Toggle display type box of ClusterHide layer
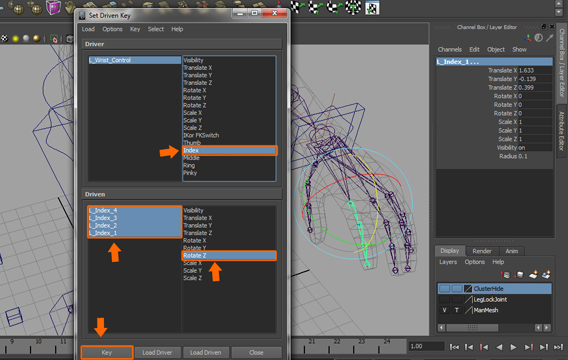The height and width of the screenshot is (360, 568). (457, 289)
